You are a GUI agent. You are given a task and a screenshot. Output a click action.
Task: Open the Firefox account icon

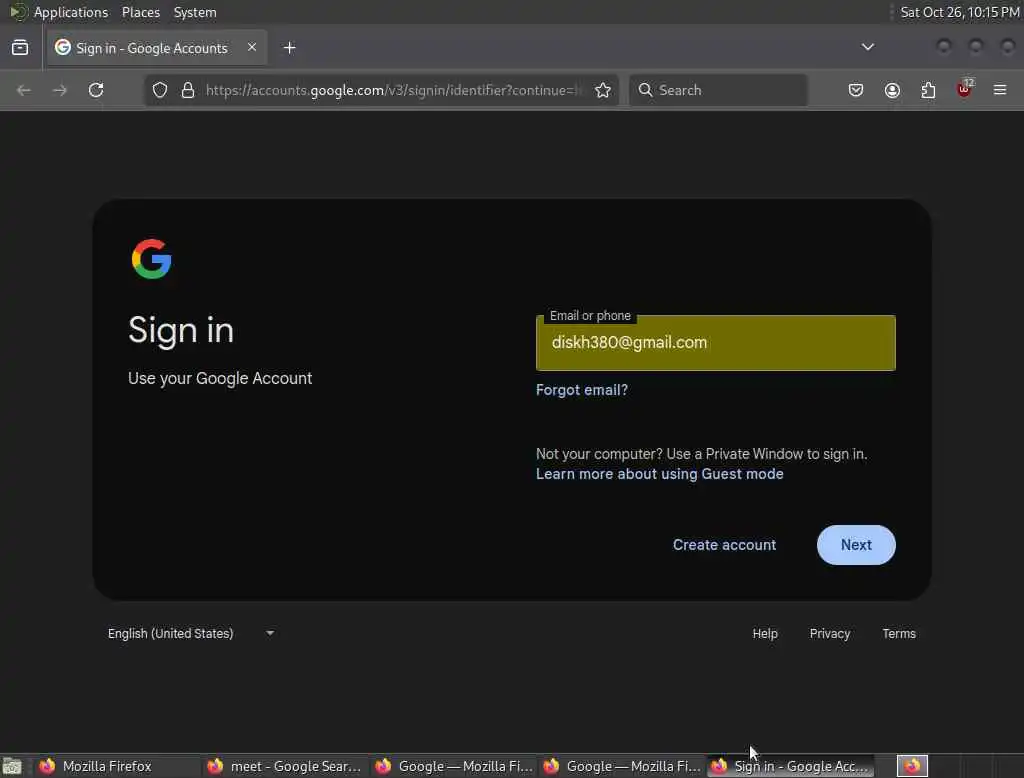coord(892,90)
